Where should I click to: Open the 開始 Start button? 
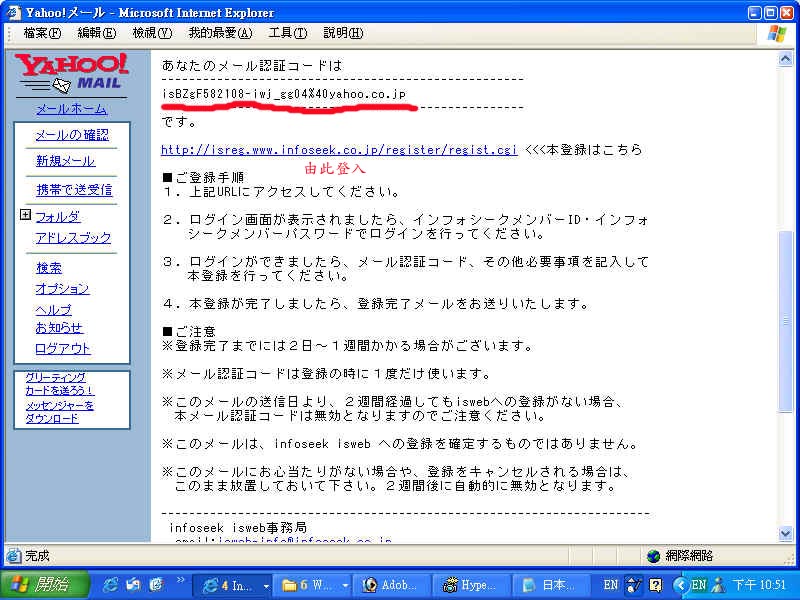coord(45,584)
